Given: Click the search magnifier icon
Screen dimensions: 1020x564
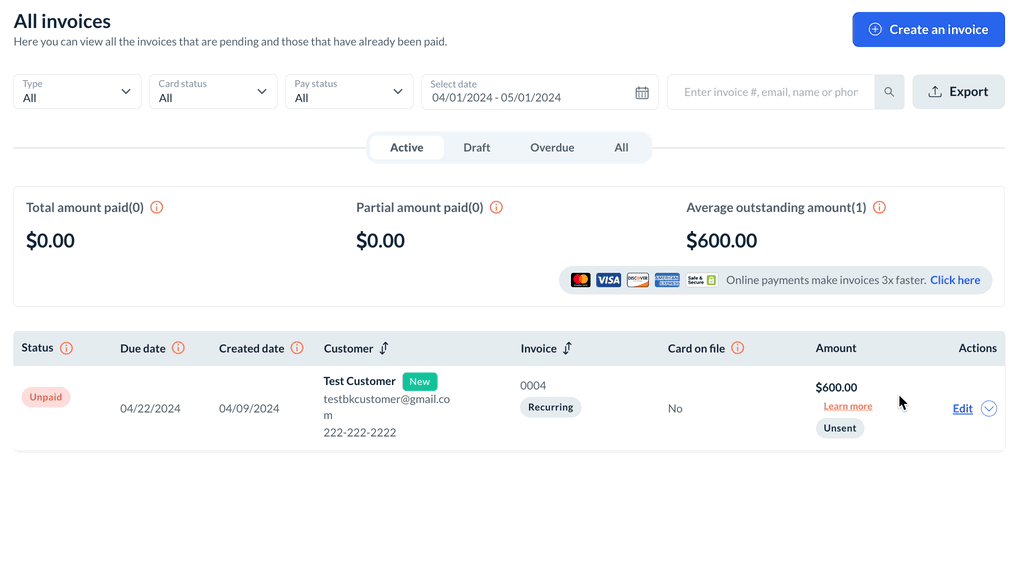Looking at the screenshot, I should coord(889,92).
